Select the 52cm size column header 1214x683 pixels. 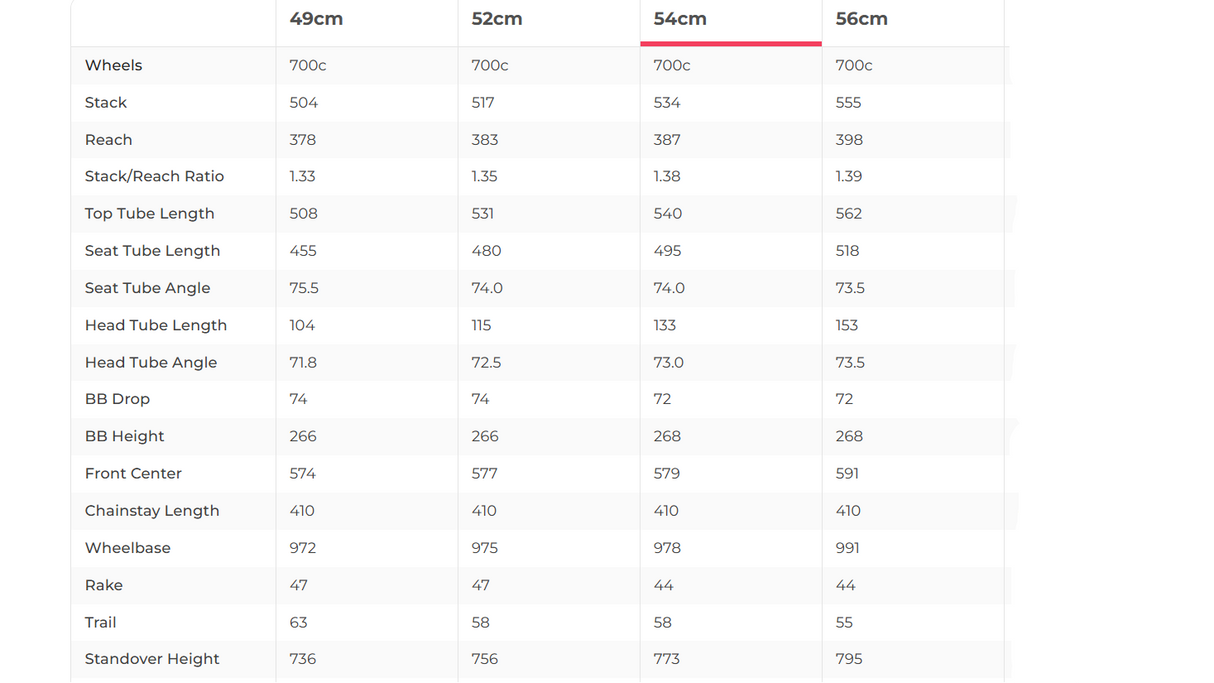coord(497,19)
